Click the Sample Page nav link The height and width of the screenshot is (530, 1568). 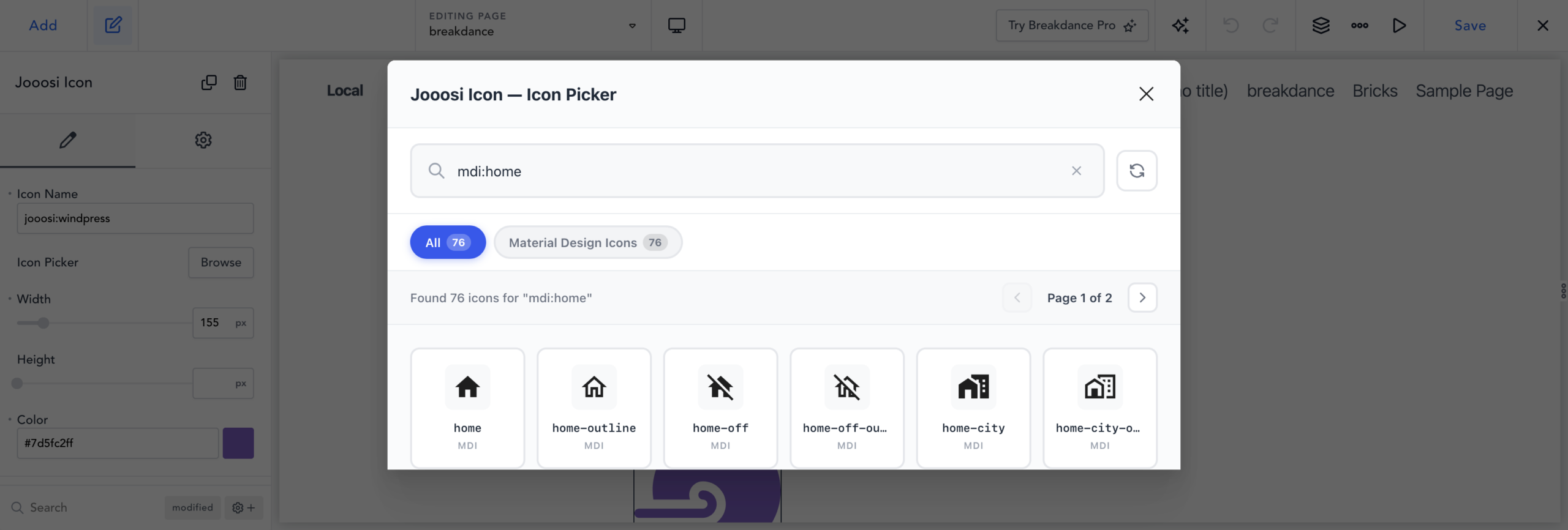click(1464, 91)
